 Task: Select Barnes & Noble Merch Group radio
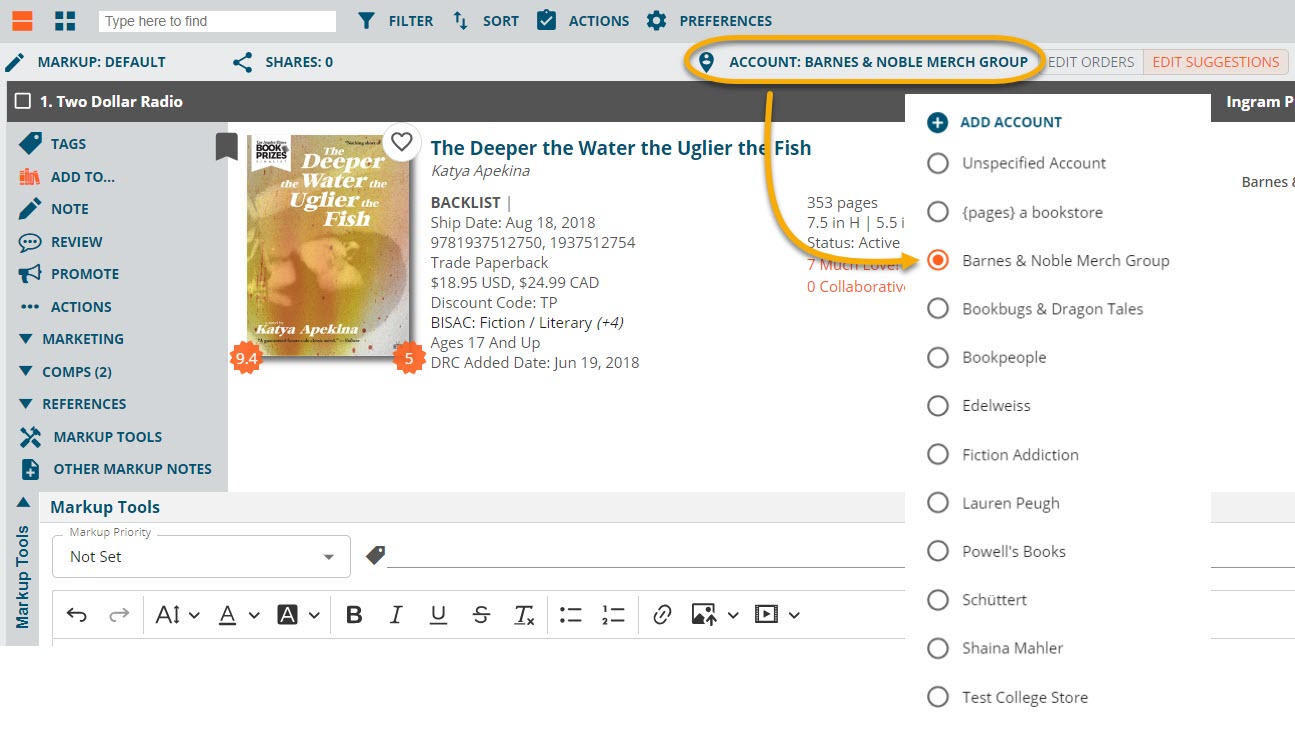[x=938, y=260]
